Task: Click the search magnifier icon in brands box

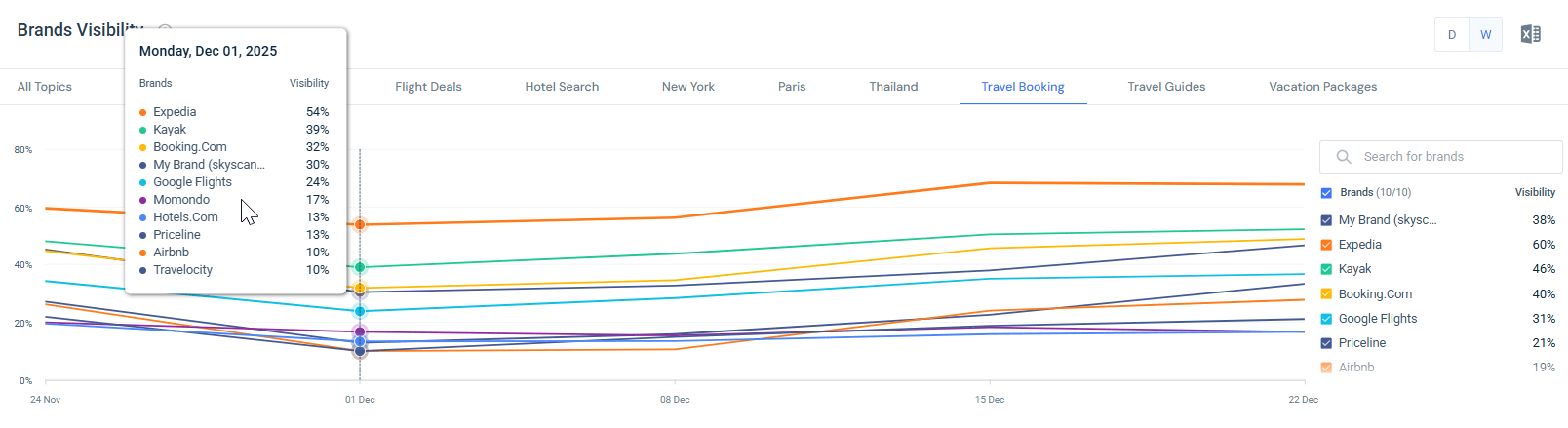Action: [x=1343, y=157]
